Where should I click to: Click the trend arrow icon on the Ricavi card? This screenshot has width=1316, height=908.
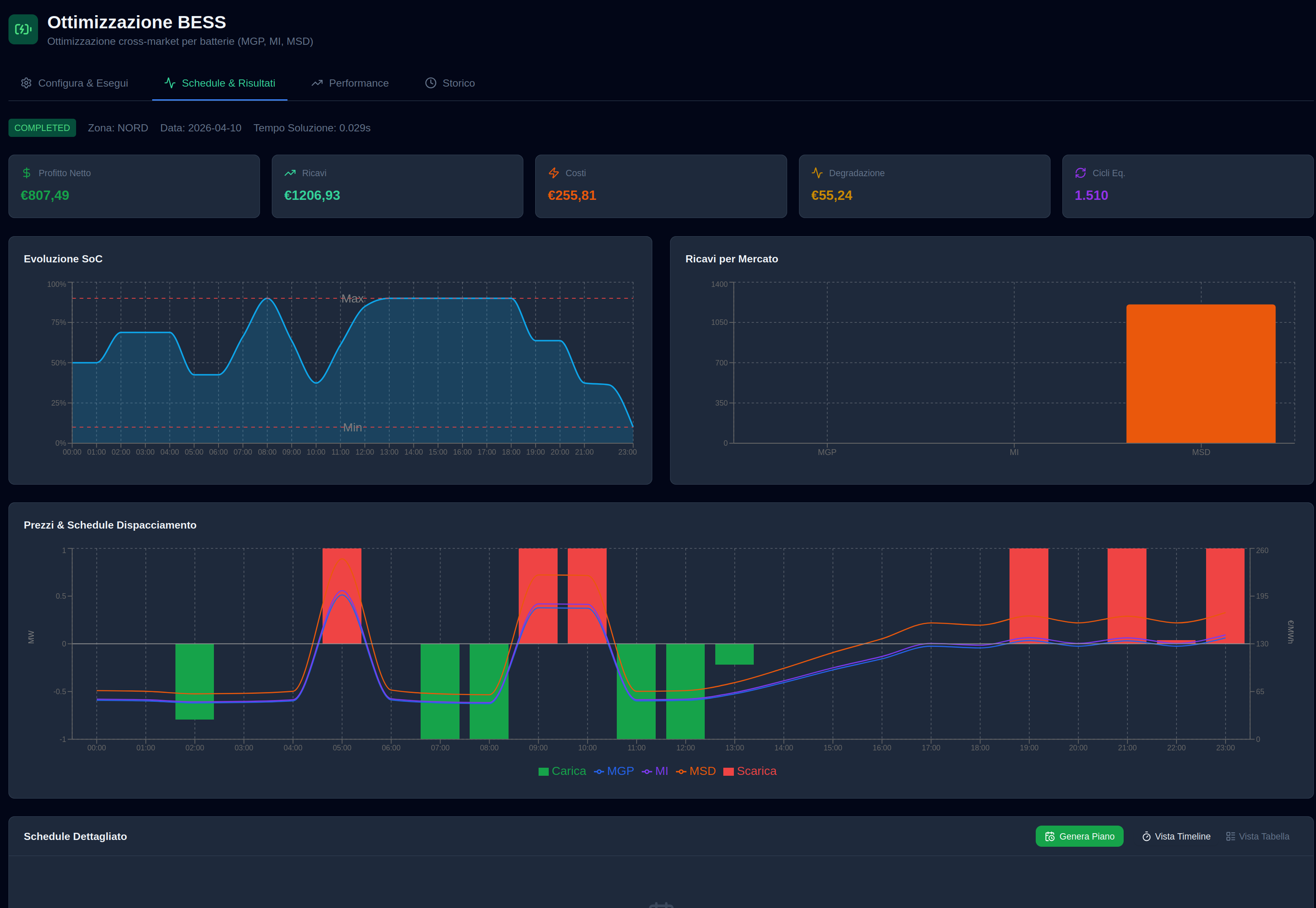[x=290, y=172]
